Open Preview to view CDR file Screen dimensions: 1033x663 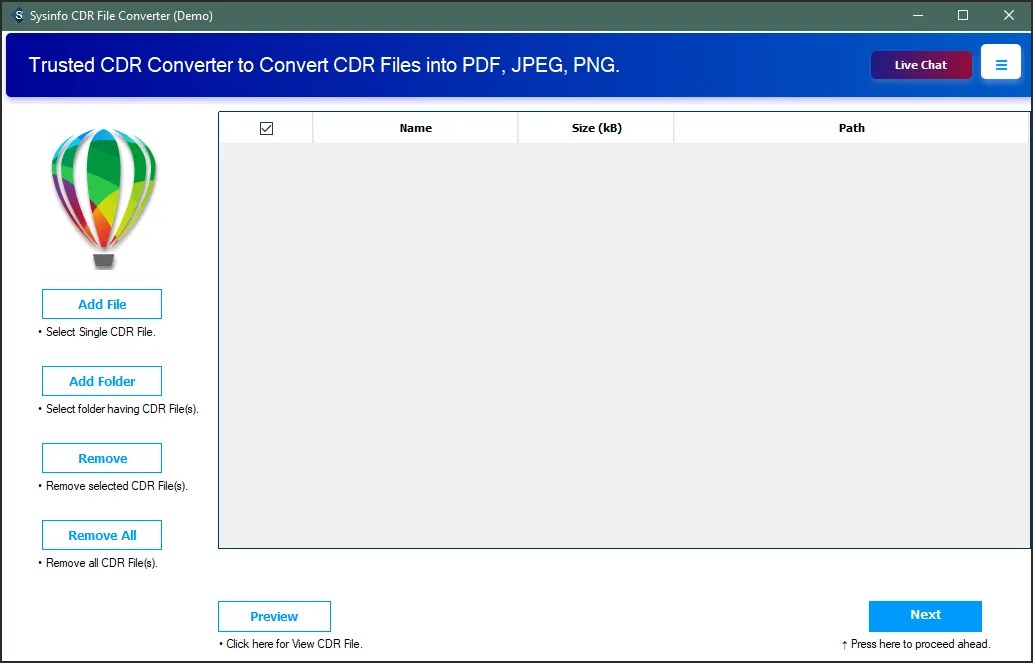pyautogui.click(x=274, y=616)
